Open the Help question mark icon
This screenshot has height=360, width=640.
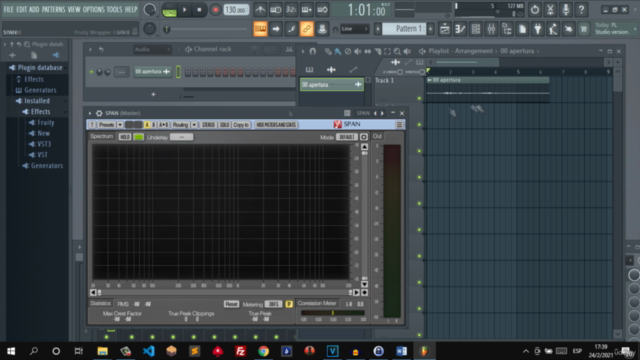pyautogui.click(x=581, y=9)
